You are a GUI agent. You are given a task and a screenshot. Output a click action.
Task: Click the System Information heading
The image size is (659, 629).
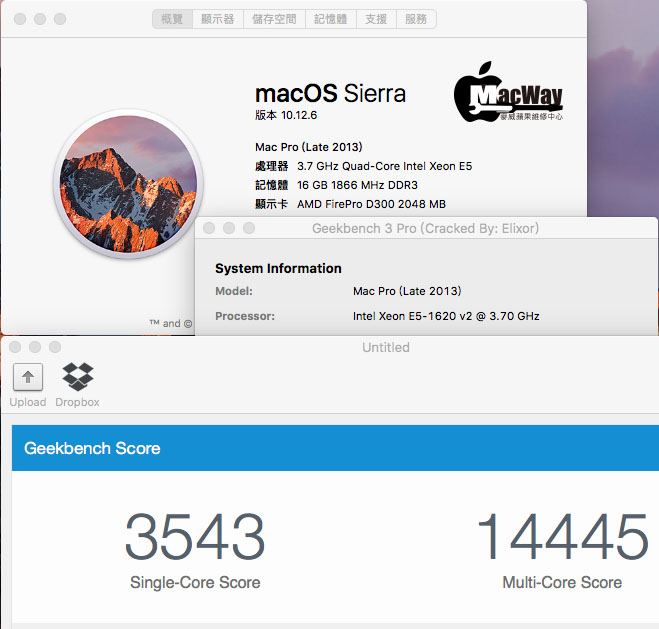278,268
